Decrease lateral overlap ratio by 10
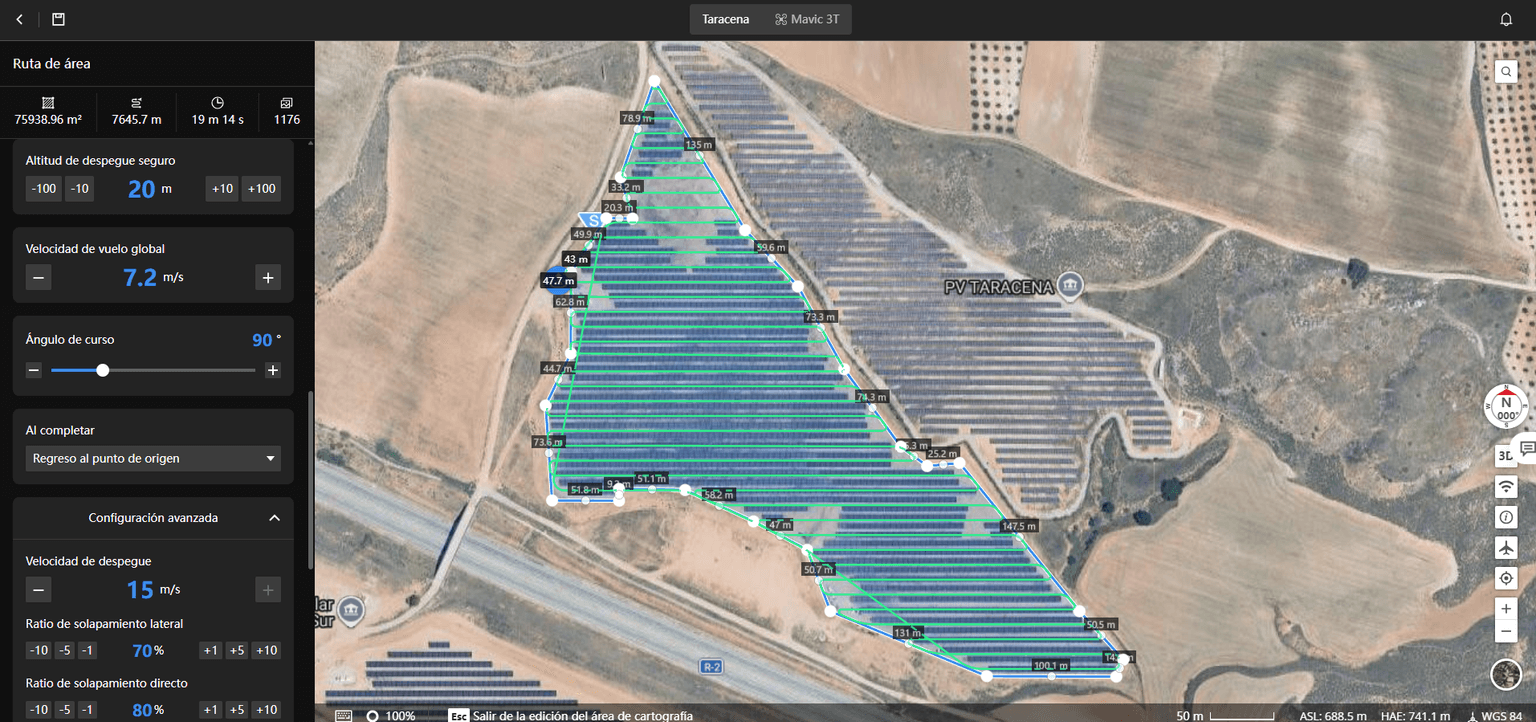 (38, 650)
